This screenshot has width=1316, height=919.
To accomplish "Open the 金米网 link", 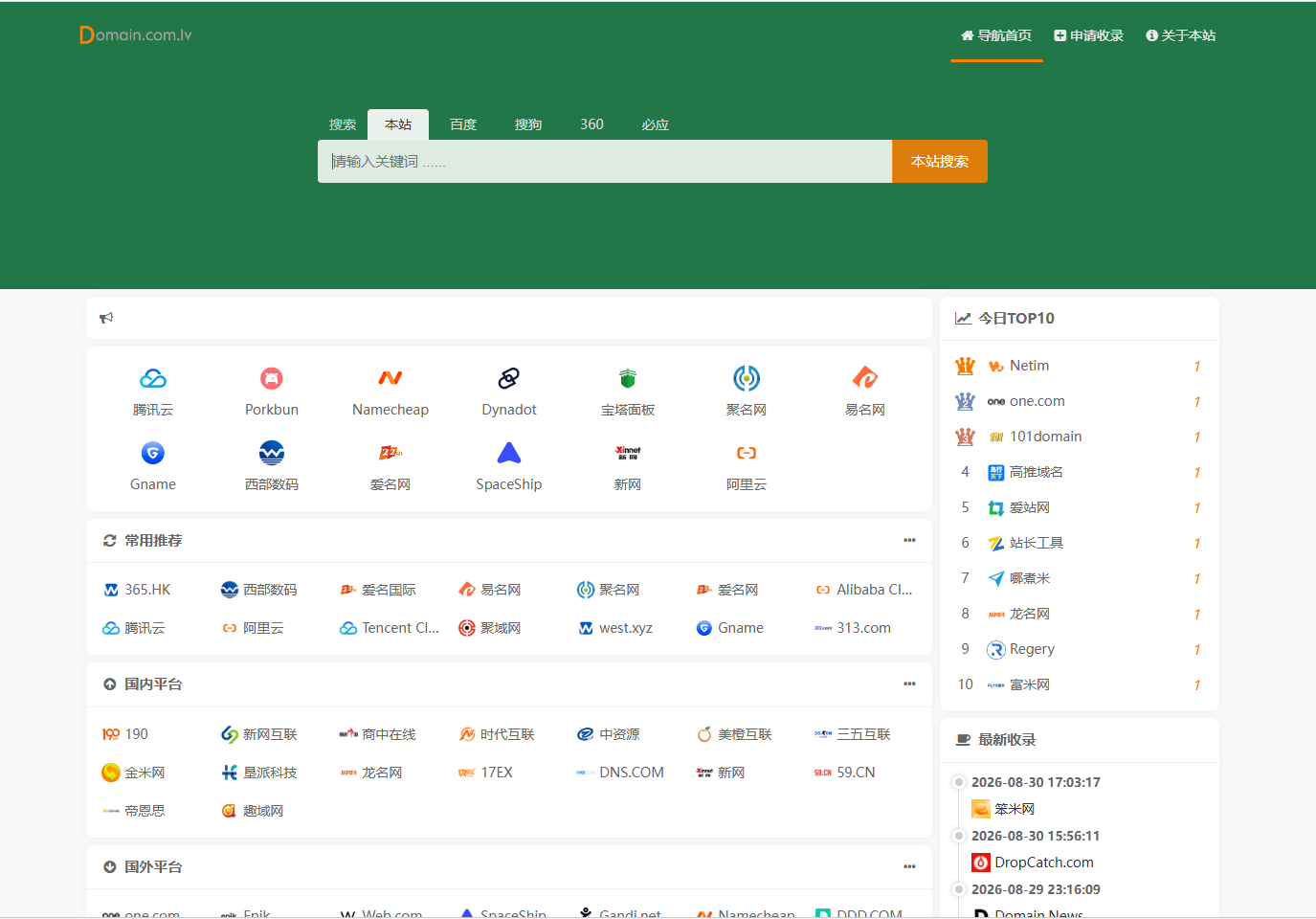I will point(134,773).
